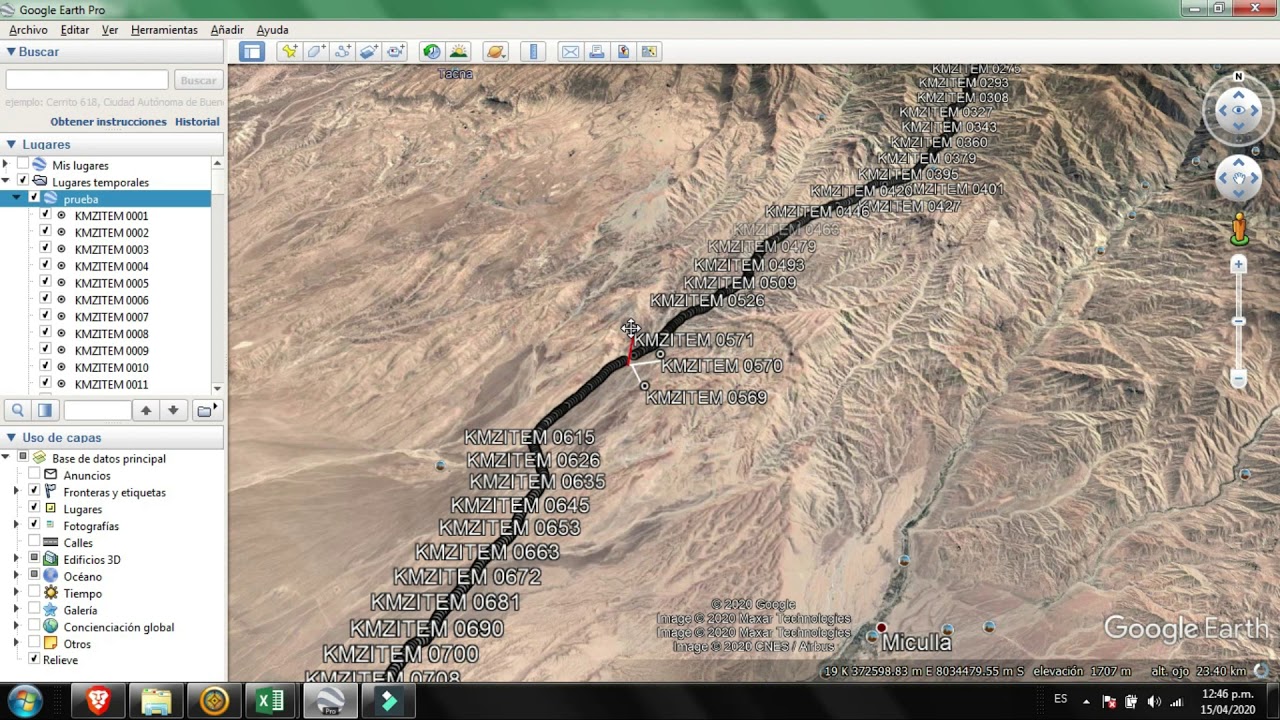Uncheck the KMZITEM 0005 checkbox
The image size is (1280, 720).
[45, 283]
